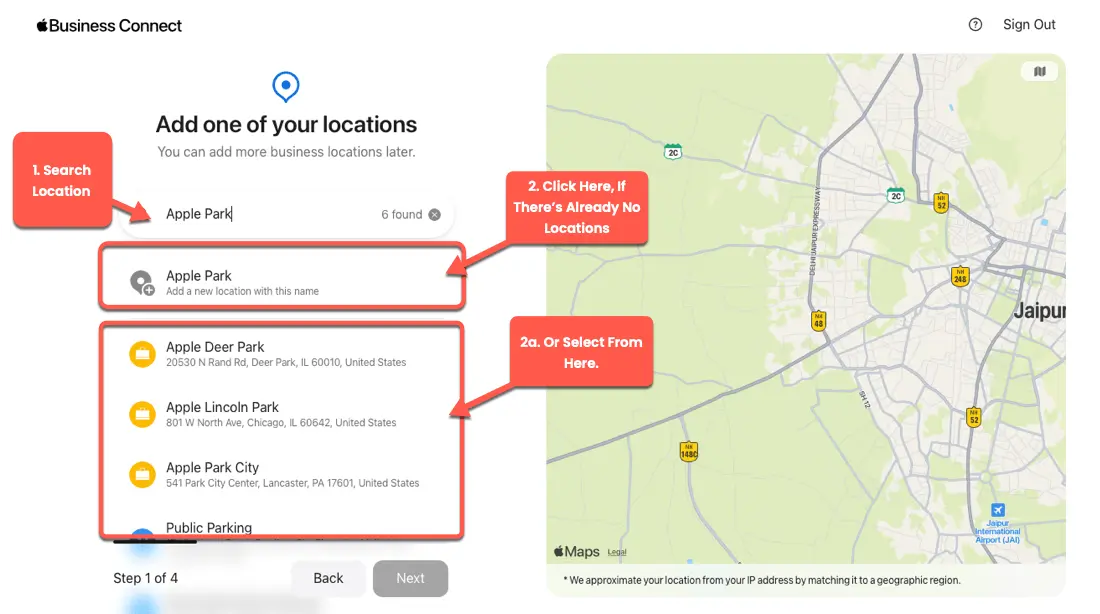Screen dimensions: 1100x614
Task: Choose the Apple Park City result
Action: pyautogui.click(x=282, y=475)
